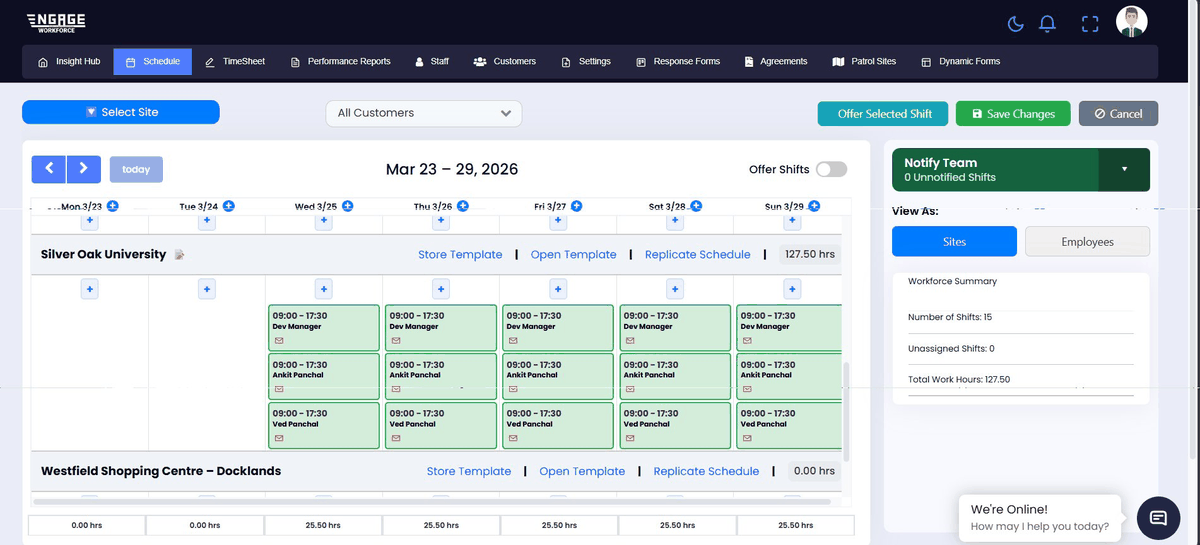Jump to today button
The height and width of the screenshot is (545, 1200).
coord(136,169)
